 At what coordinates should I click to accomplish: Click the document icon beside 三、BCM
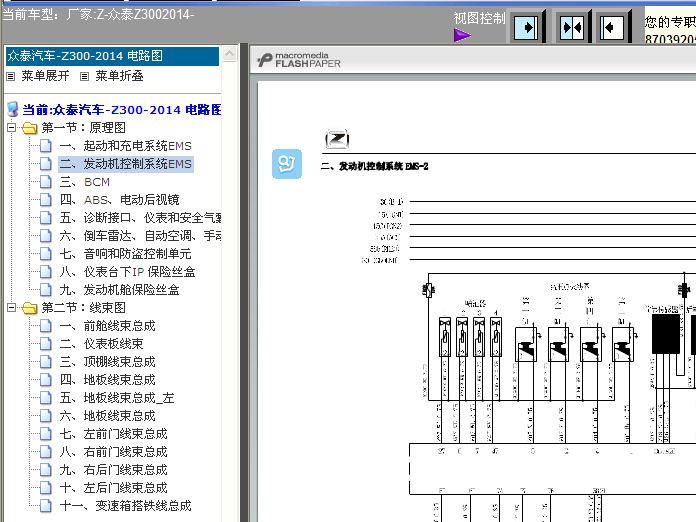point(46,182)
